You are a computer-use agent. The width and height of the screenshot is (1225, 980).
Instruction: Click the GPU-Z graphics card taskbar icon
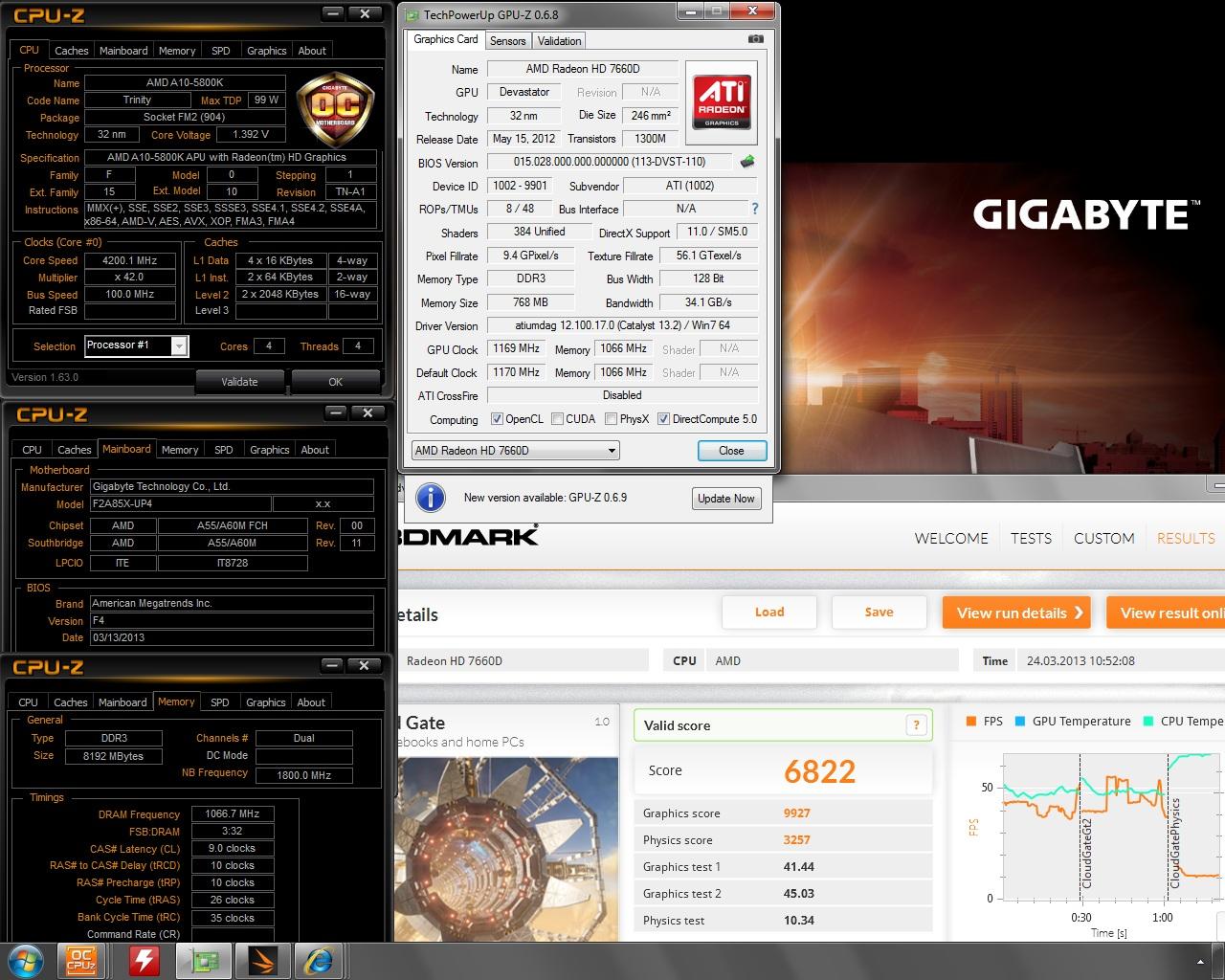click(205, 960)
